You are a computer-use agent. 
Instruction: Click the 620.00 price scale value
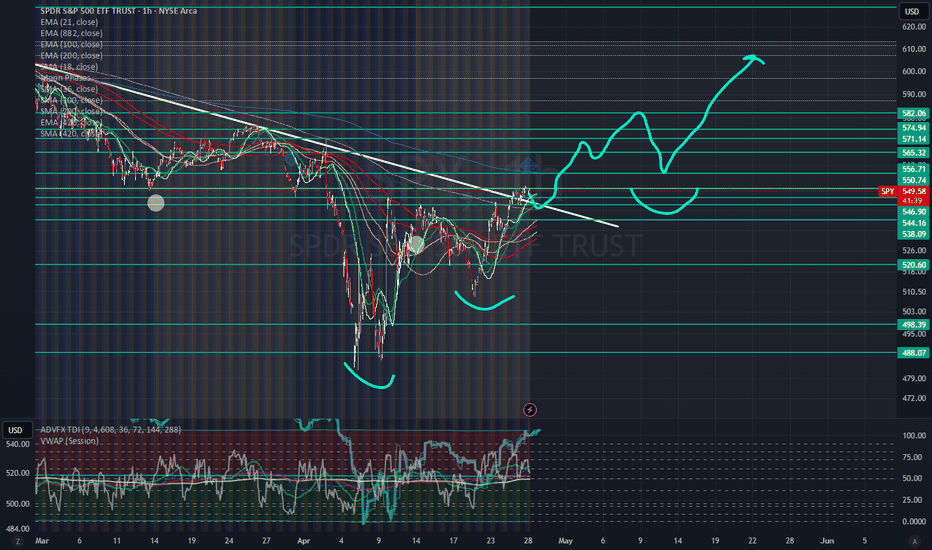click(914, 27)
